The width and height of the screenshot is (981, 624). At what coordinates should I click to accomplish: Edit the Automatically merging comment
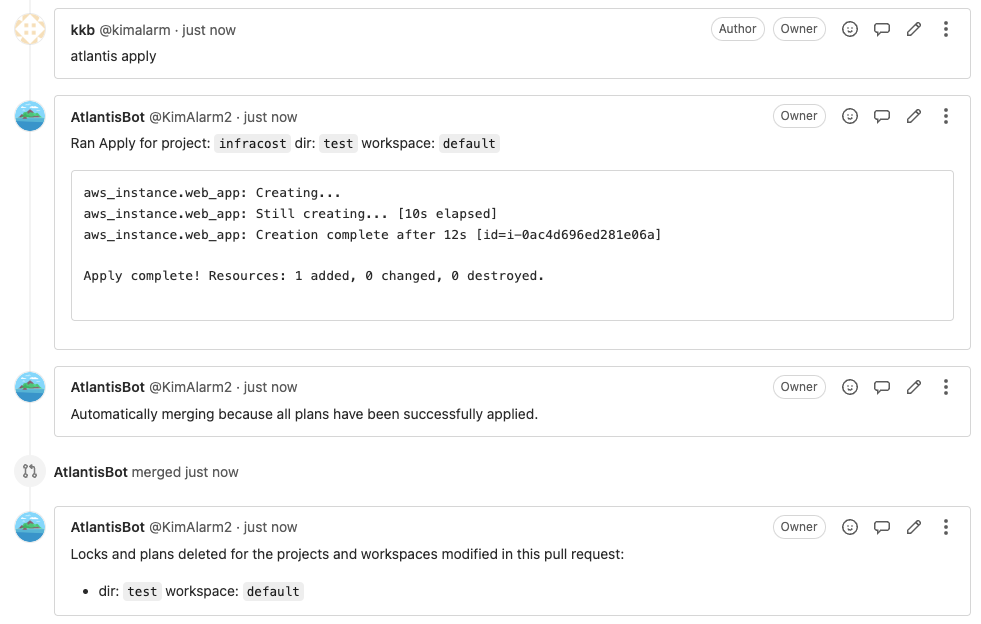(x=913, y=387)
